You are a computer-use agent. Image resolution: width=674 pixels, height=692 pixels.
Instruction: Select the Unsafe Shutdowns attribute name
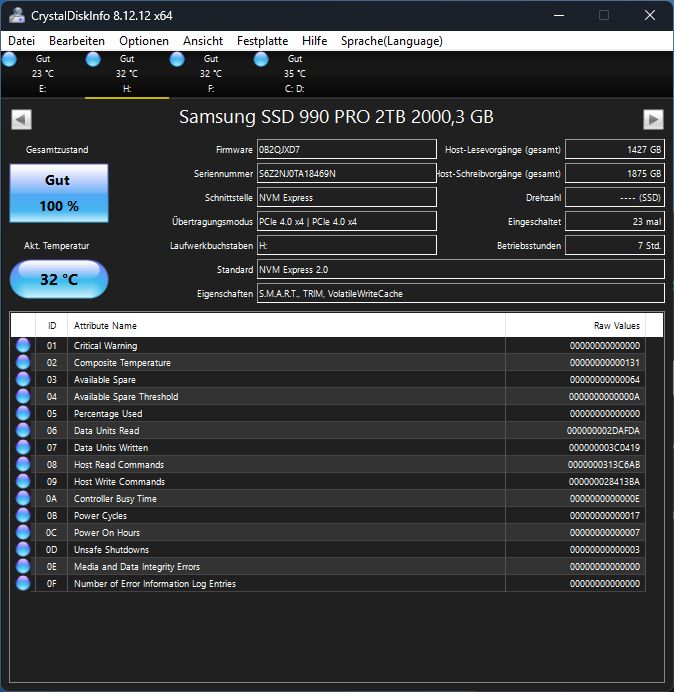click(111, 549)
